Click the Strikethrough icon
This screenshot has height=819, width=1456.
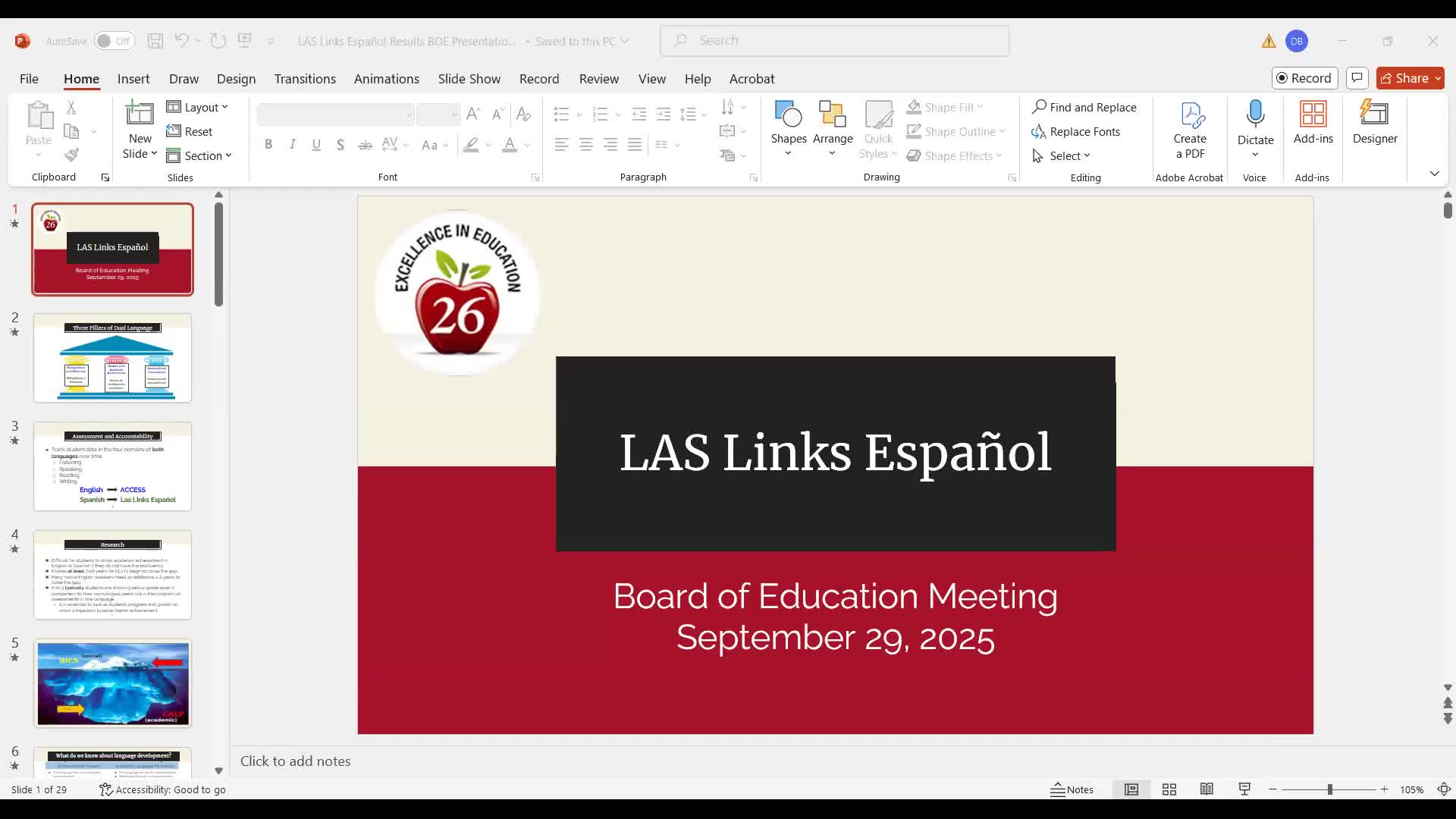365,144
